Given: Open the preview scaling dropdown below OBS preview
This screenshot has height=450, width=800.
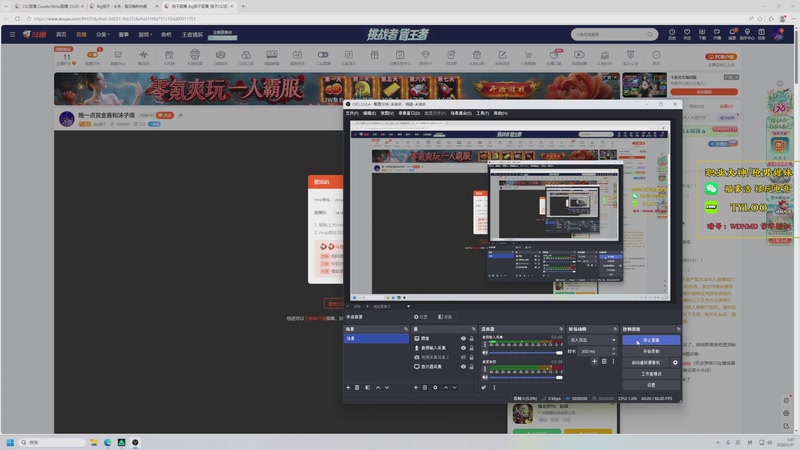Looking at the screenshot, I should coord(408,307).
